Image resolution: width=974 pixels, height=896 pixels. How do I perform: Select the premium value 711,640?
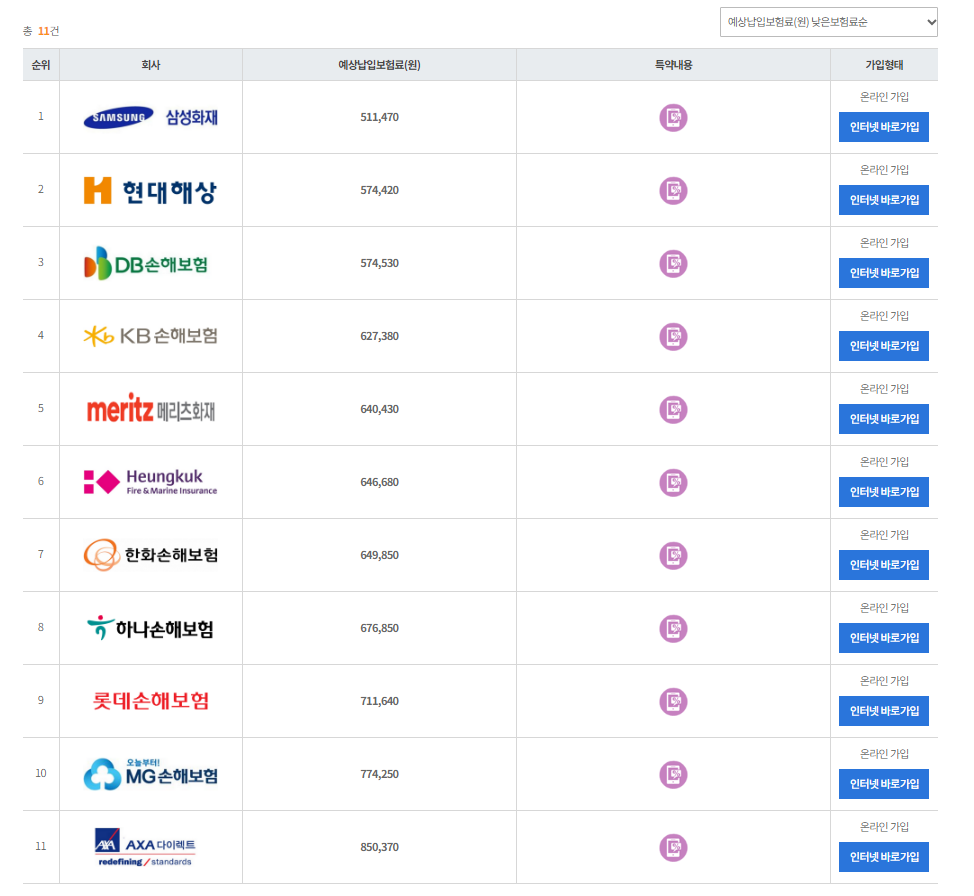(379, 702)
